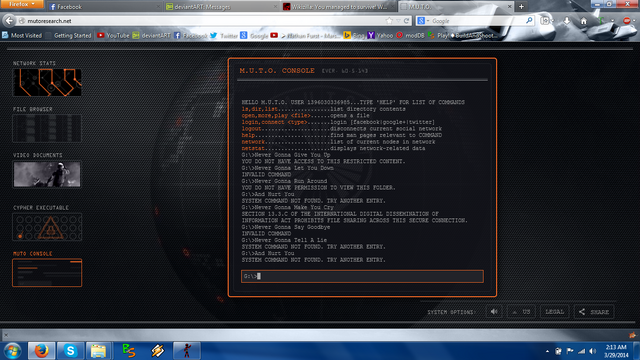Open the system volume tray icon
The height and width of the screenshot is (360, 640).
(593, 351)
